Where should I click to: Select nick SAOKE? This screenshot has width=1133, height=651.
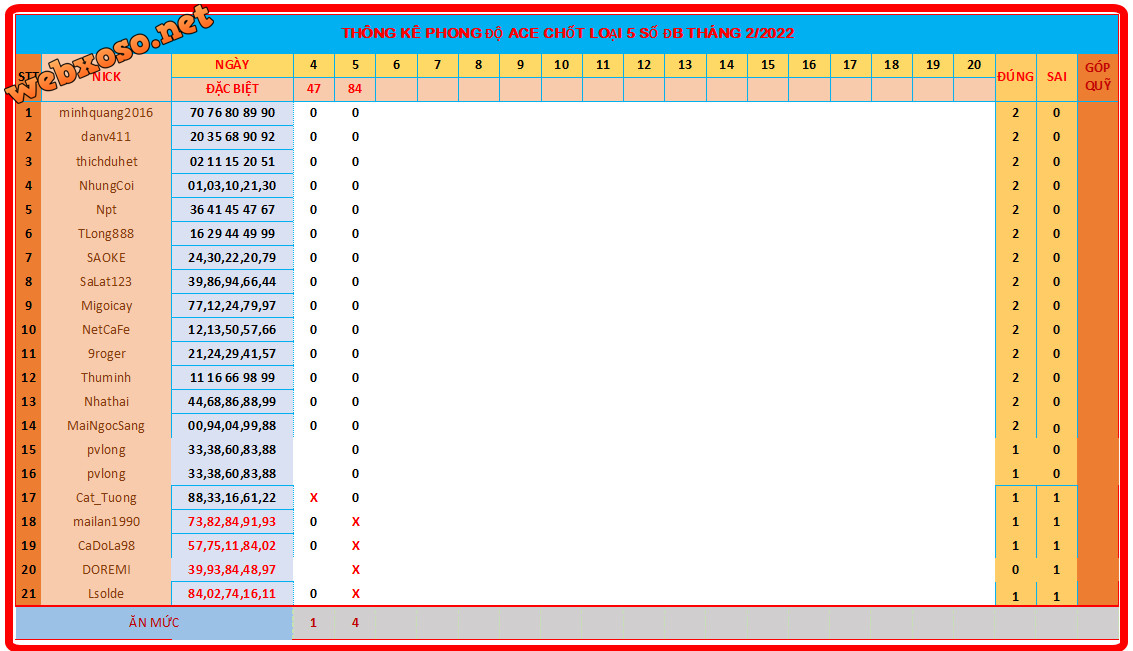(x=106, y=257)
